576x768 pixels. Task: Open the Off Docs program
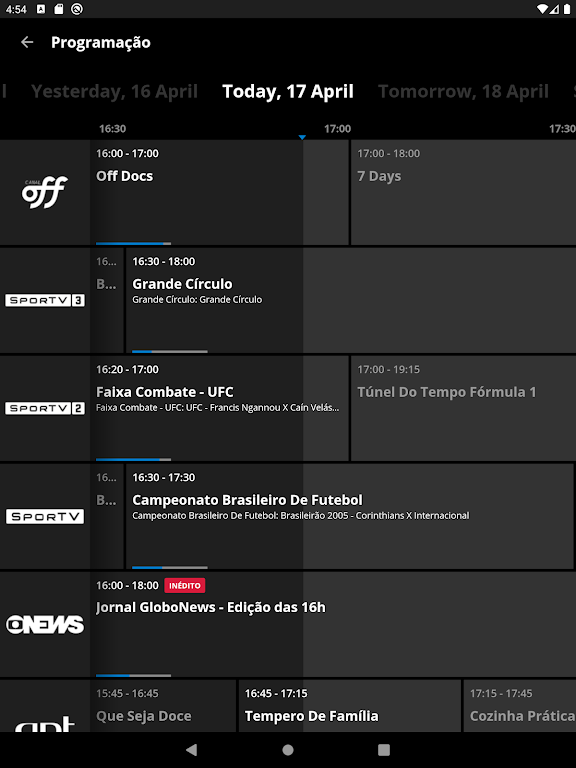(219, 192)
